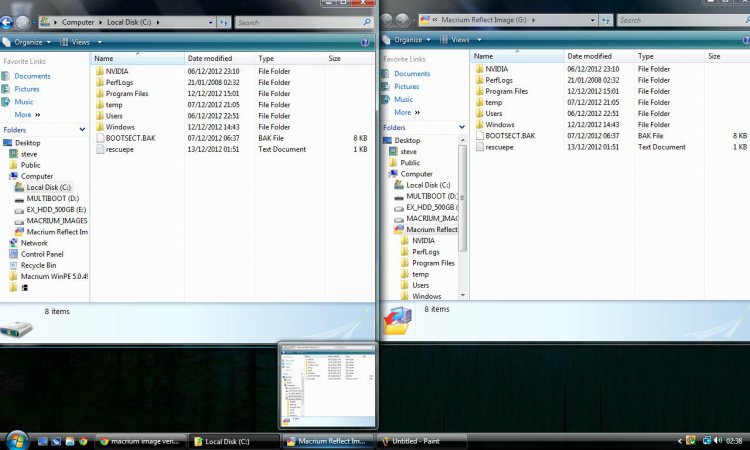This screenshot has width=750, height=450.
Task: Sort by Type column in Macrium Reflect Image window
Action: point(669,56)
